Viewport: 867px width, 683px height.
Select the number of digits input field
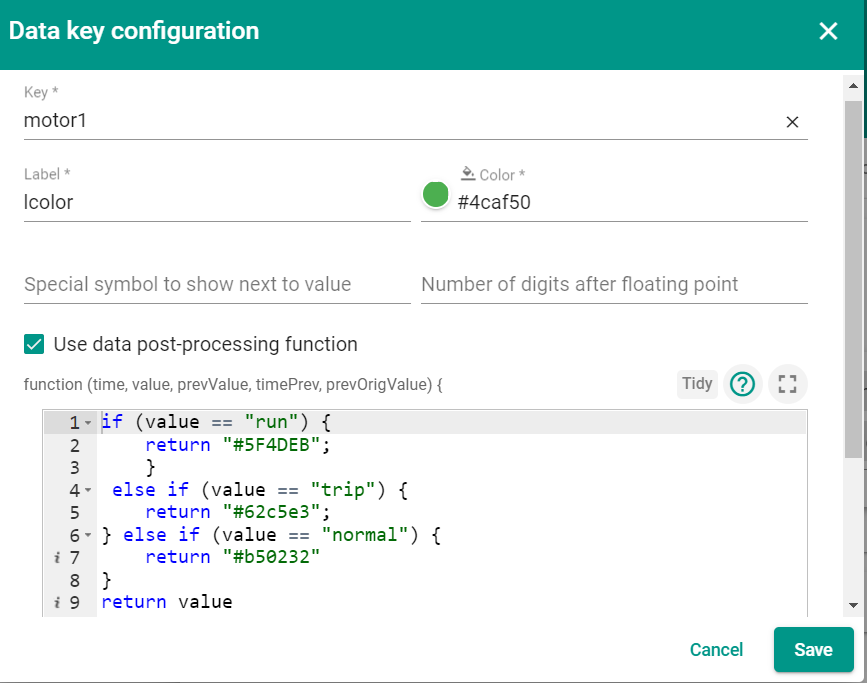[x=600, y=284]
